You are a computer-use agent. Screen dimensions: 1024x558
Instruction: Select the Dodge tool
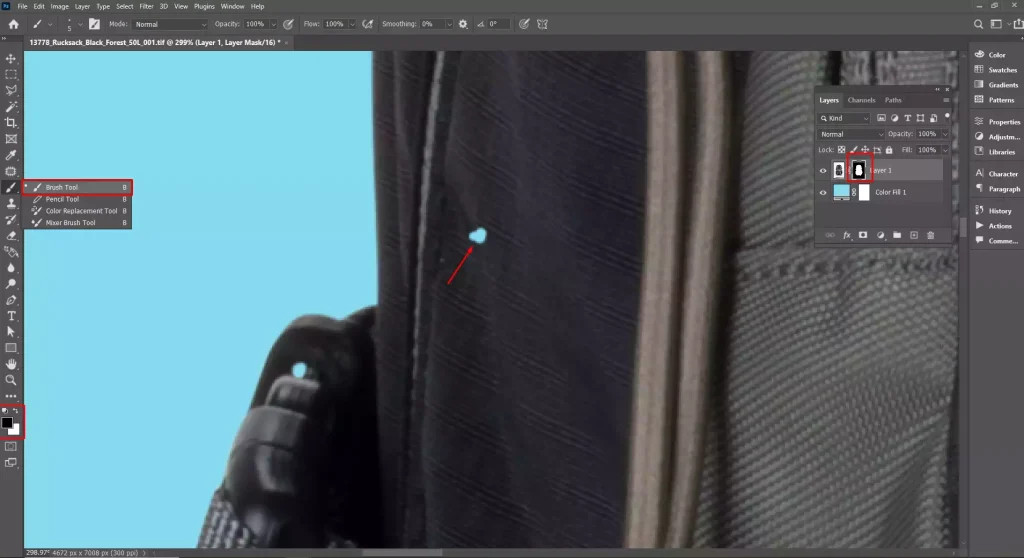(11, 284)
